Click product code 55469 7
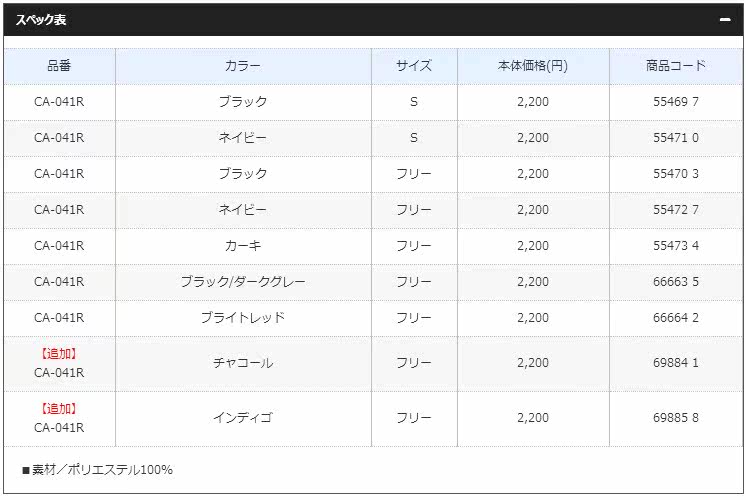 pos(676,102)
